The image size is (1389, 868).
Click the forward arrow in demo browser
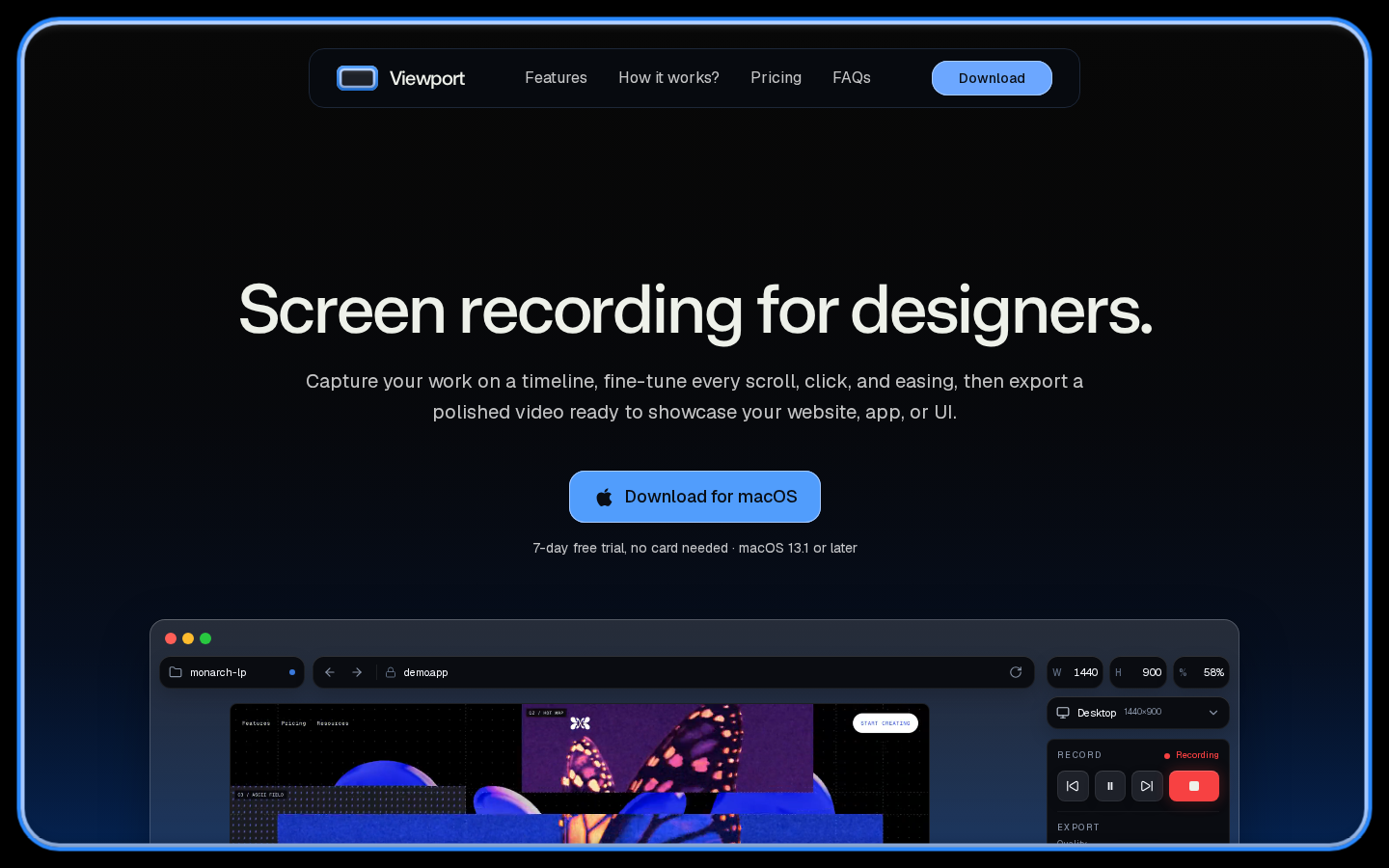(x=357, y=672)
